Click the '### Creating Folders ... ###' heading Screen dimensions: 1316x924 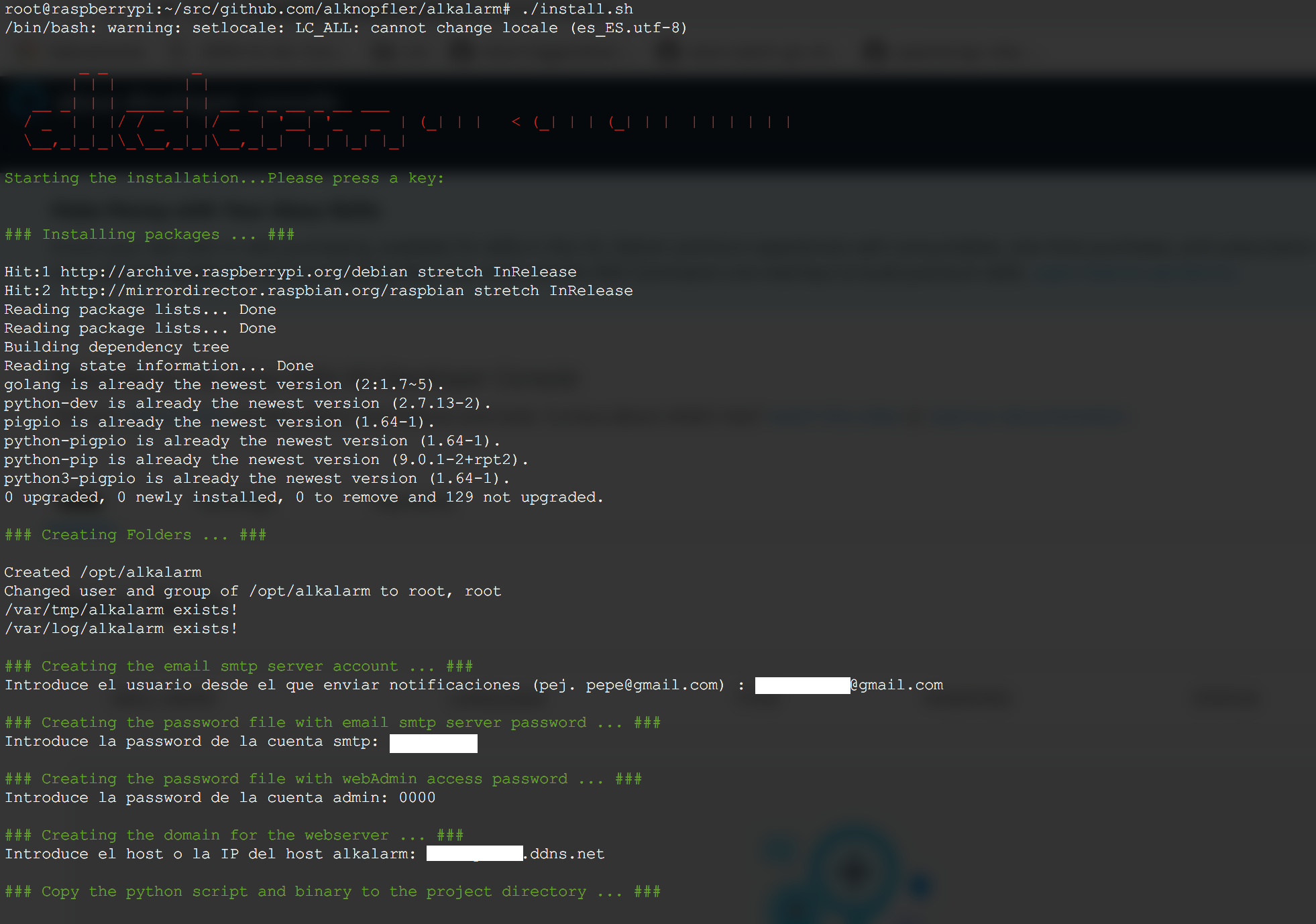(135, 535)
